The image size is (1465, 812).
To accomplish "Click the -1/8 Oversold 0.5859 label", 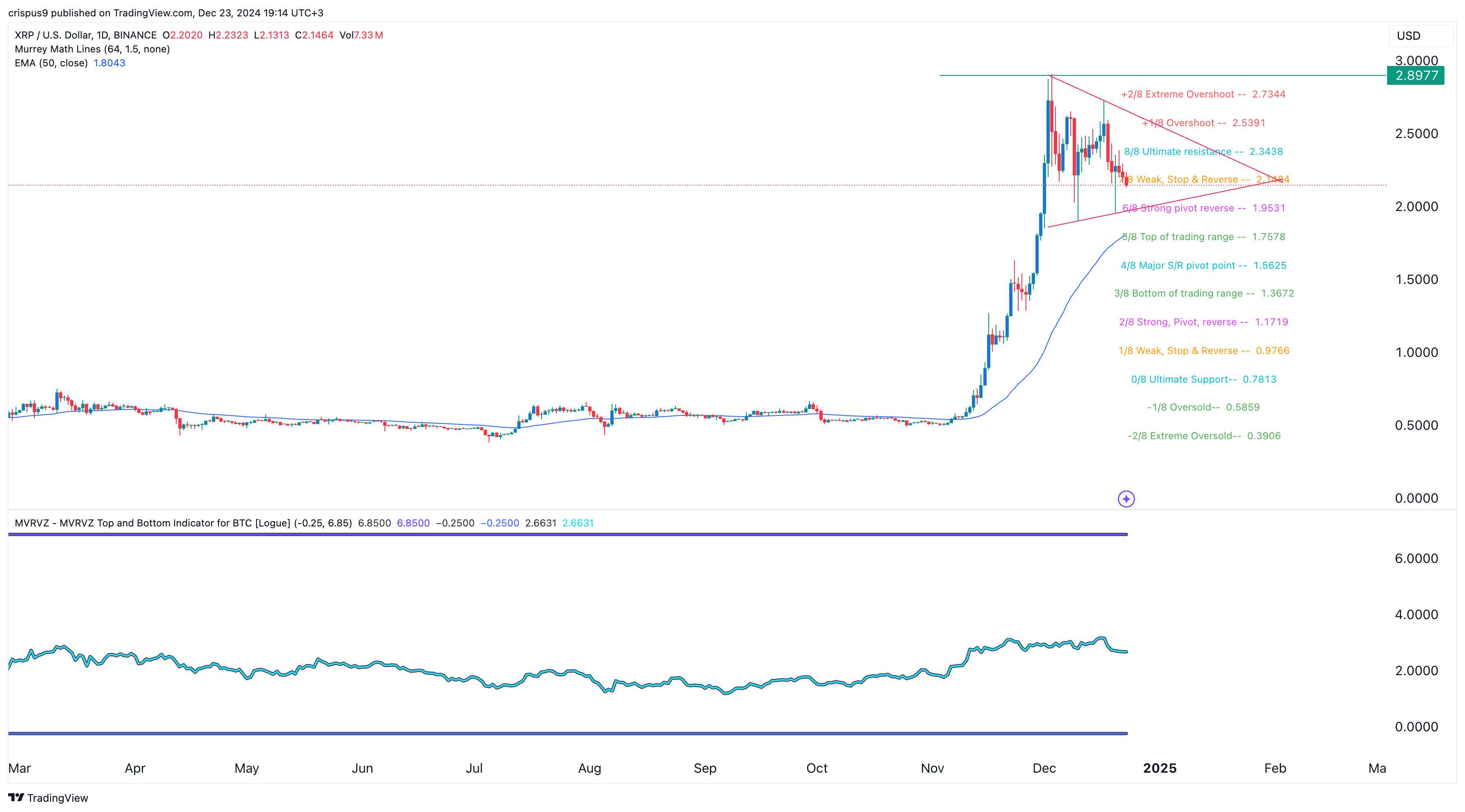I will click(x=1203, y=407).
